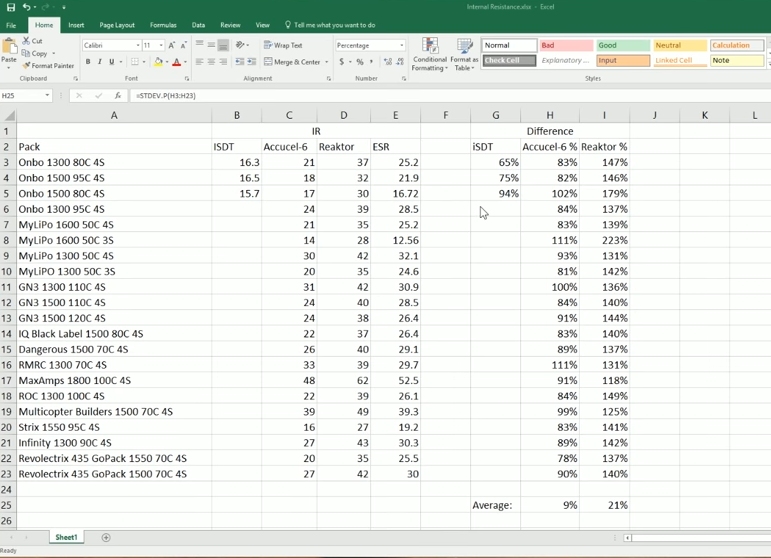771x558 pixels.
Task: Open the File tab
Action: click(11, 25)
